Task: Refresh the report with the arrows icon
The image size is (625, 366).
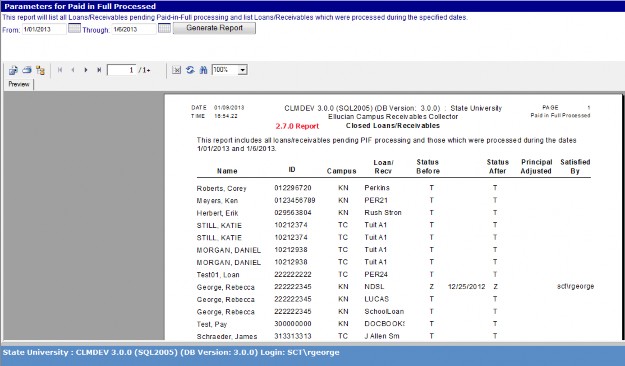Action: [x=190, y=70]
